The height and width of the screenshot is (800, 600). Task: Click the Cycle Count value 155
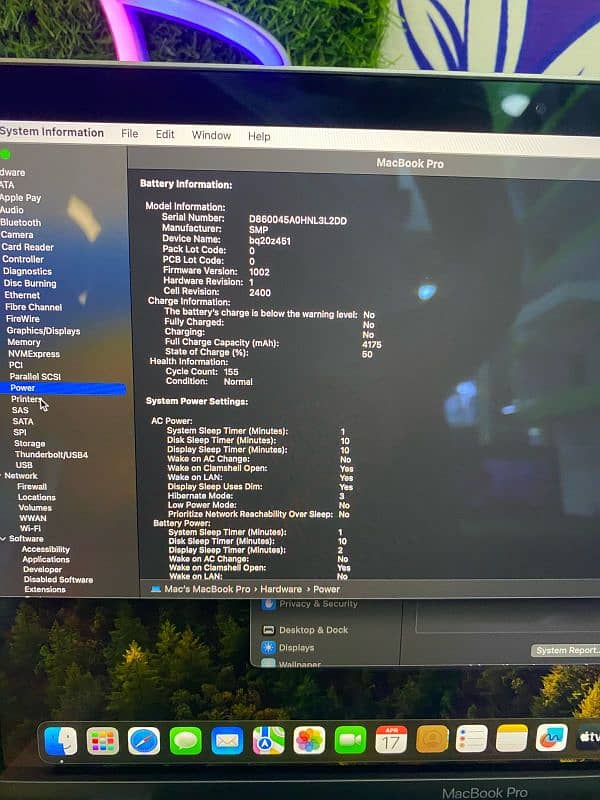231,371
